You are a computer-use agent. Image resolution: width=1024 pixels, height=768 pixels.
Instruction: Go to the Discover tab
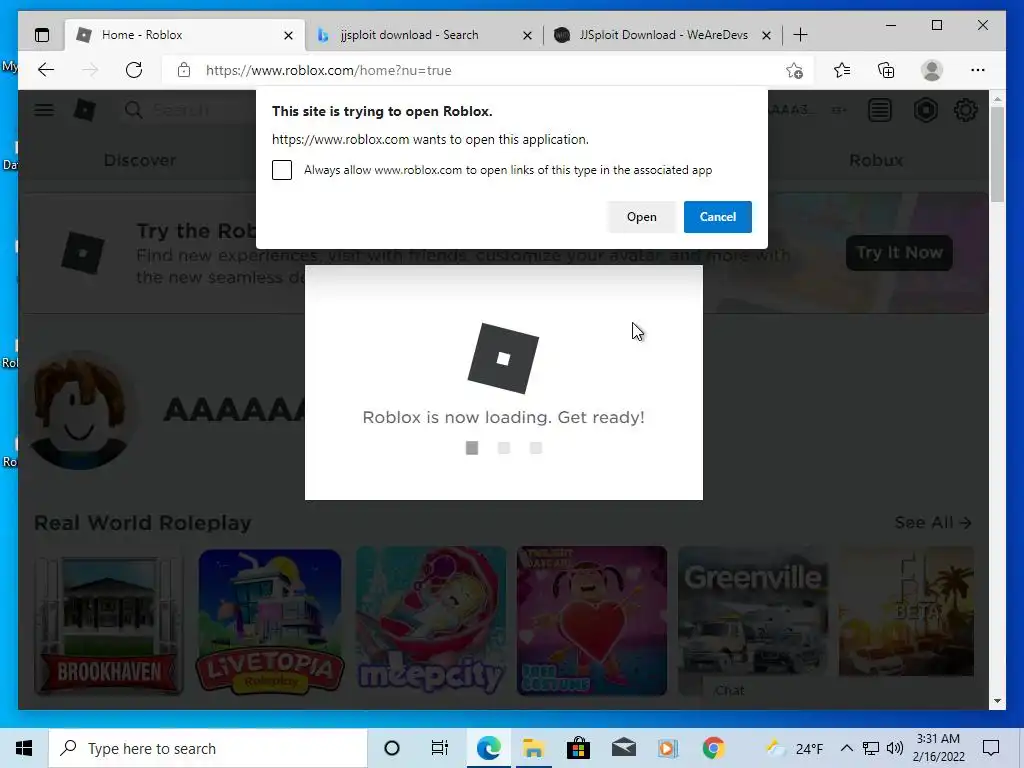[x=140, y=160]
